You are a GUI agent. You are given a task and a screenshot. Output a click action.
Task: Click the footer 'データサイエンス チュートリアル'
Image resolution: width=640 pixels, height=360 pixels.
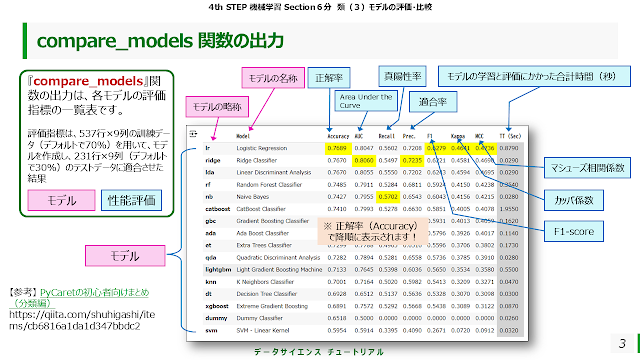point(318,352)
